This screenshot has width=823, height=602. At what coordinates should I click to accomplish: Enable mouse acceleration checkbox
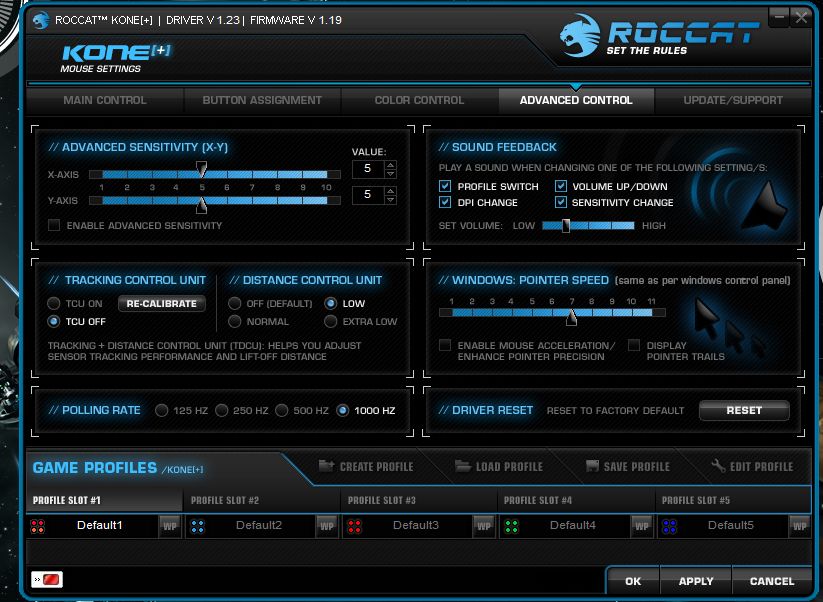(445, 345)
